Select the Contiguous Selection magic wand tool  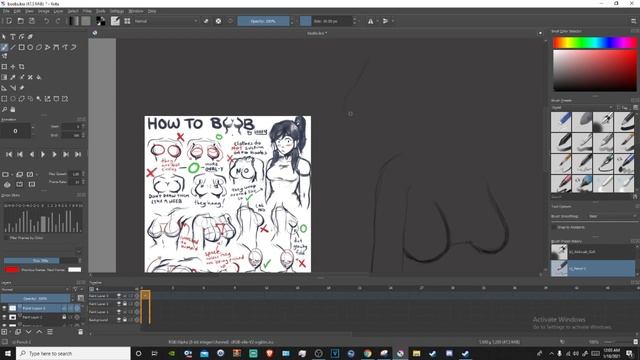(x=39, y=99)
